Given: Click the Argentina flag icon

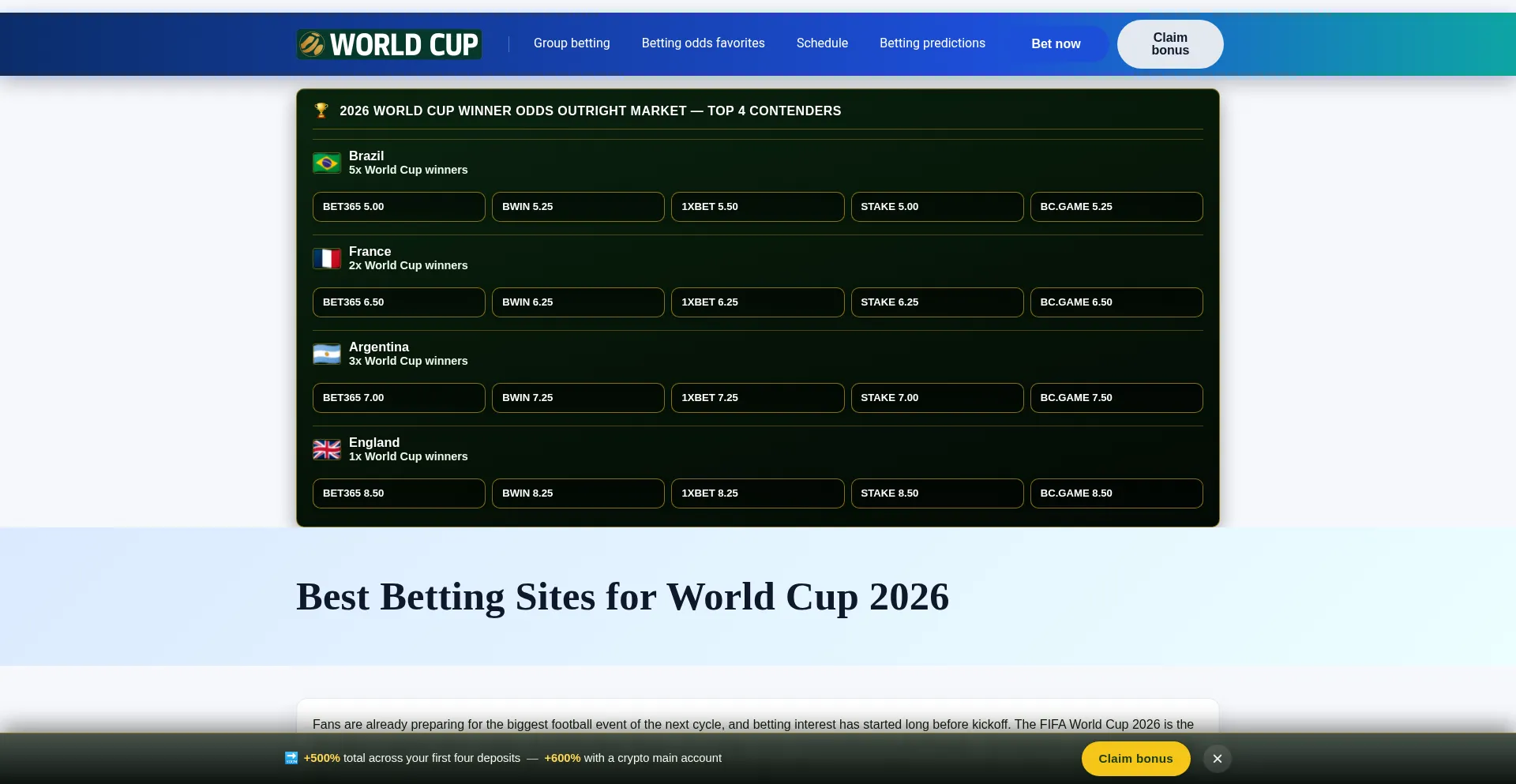Looking at the screenshot, I should point(327,354).
